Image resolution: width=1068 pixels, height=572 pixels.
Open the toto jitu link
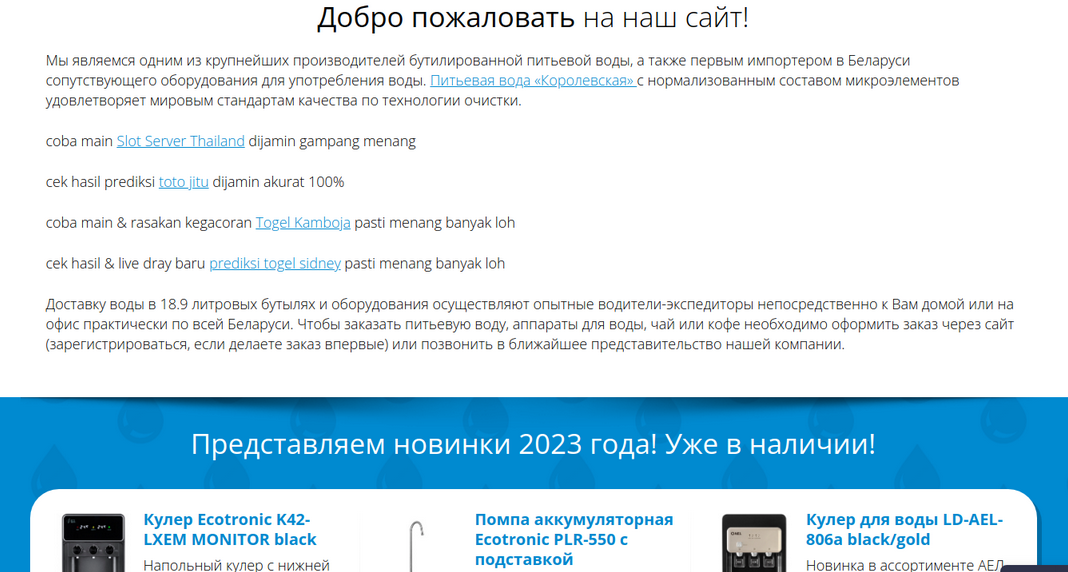click(184, 182)
